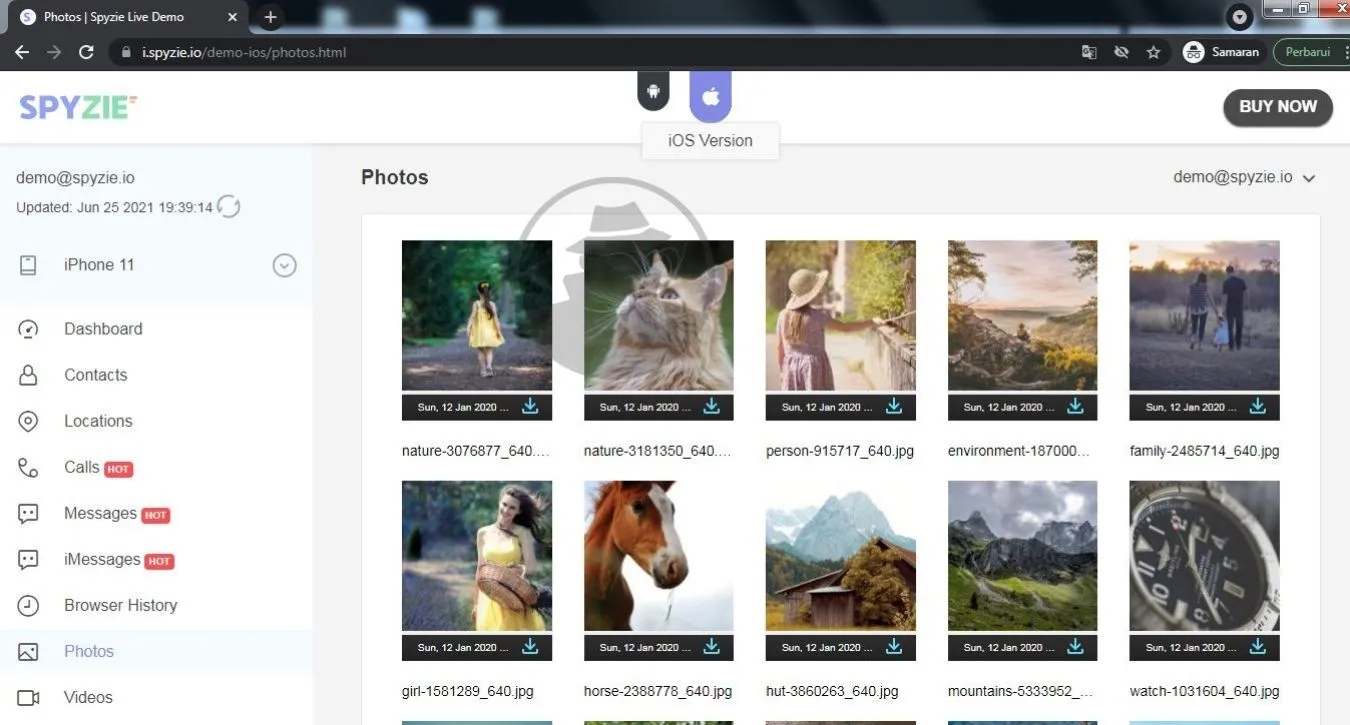1350x725 pixels.
Task: Download environment-187000 photo
Action: 1076,406
